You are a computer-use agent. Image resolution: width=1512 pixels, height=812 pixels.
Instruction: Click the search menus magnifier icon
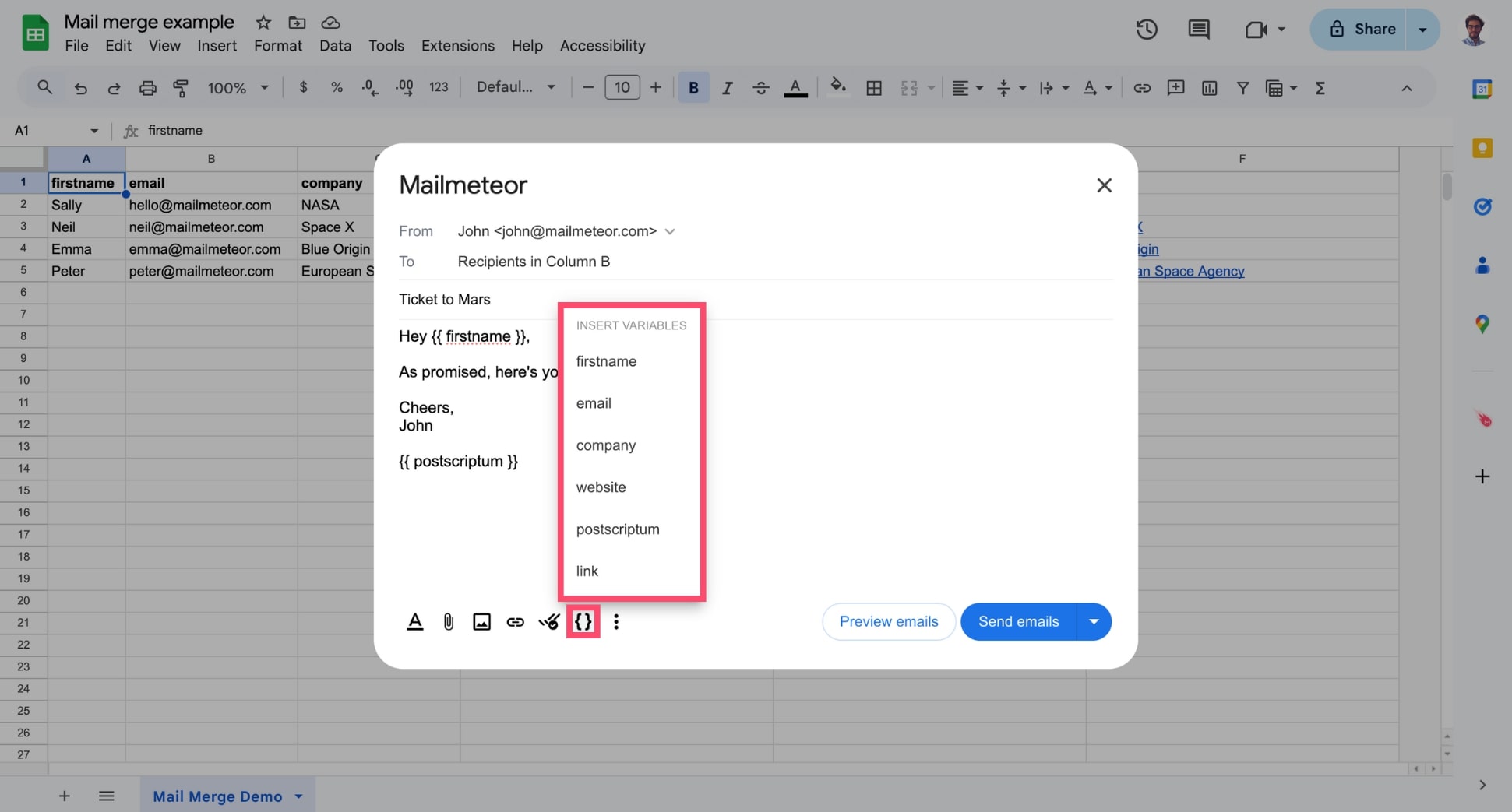44,88
